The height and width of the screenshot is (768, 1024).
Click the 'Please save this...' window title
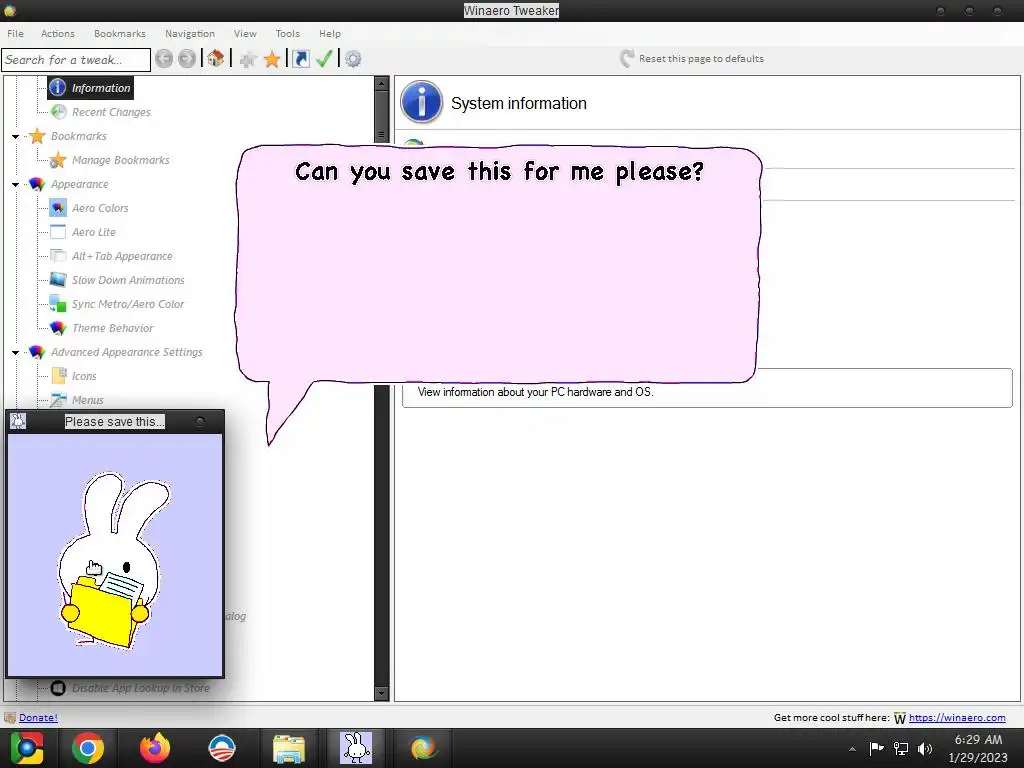tap(114, 422)
